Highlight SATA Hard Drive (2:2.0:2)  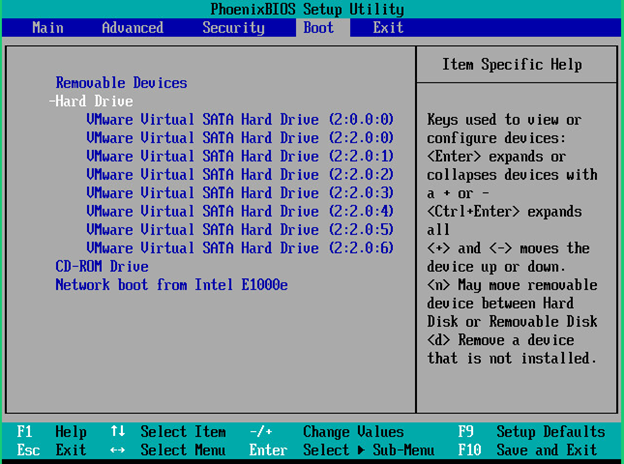click(240, 175)
